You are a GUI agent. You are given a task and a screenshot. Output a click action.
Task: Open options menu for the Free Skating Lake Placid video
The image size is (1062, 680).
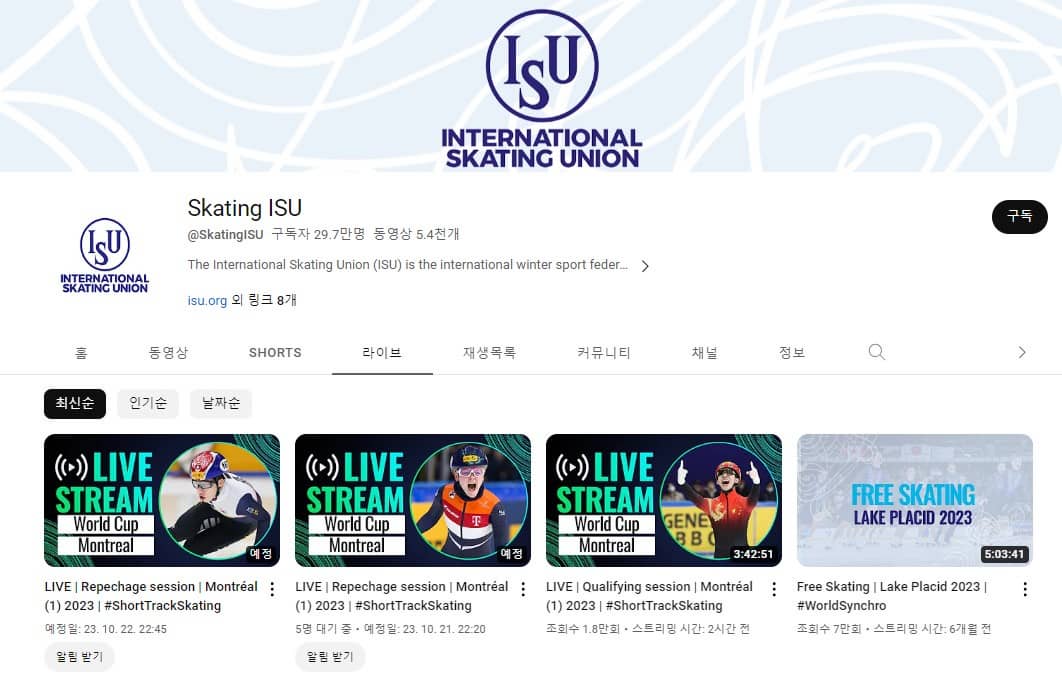1025,589
